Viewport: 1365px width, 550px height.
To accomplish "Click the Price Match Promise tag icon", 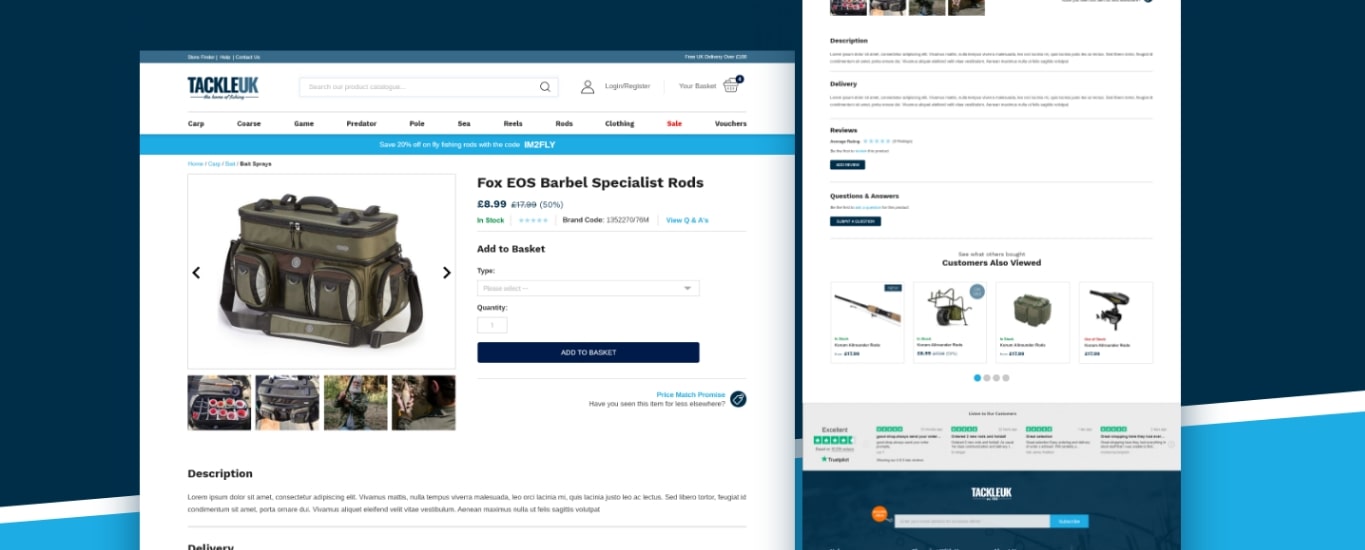I will tap(738, 399).
